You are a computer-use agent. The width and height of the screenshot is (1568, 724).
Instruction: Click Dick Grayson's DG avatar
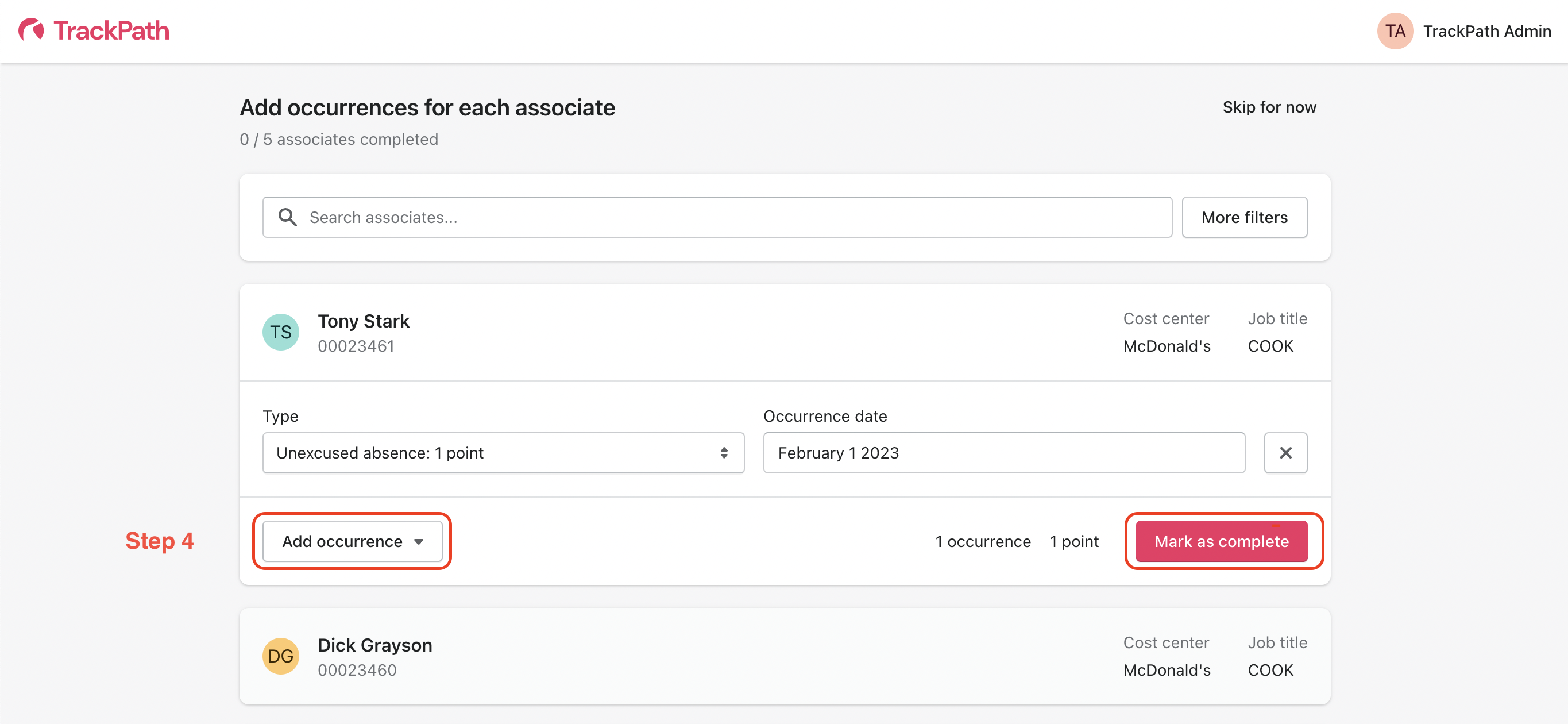click(x=281, y=656)
